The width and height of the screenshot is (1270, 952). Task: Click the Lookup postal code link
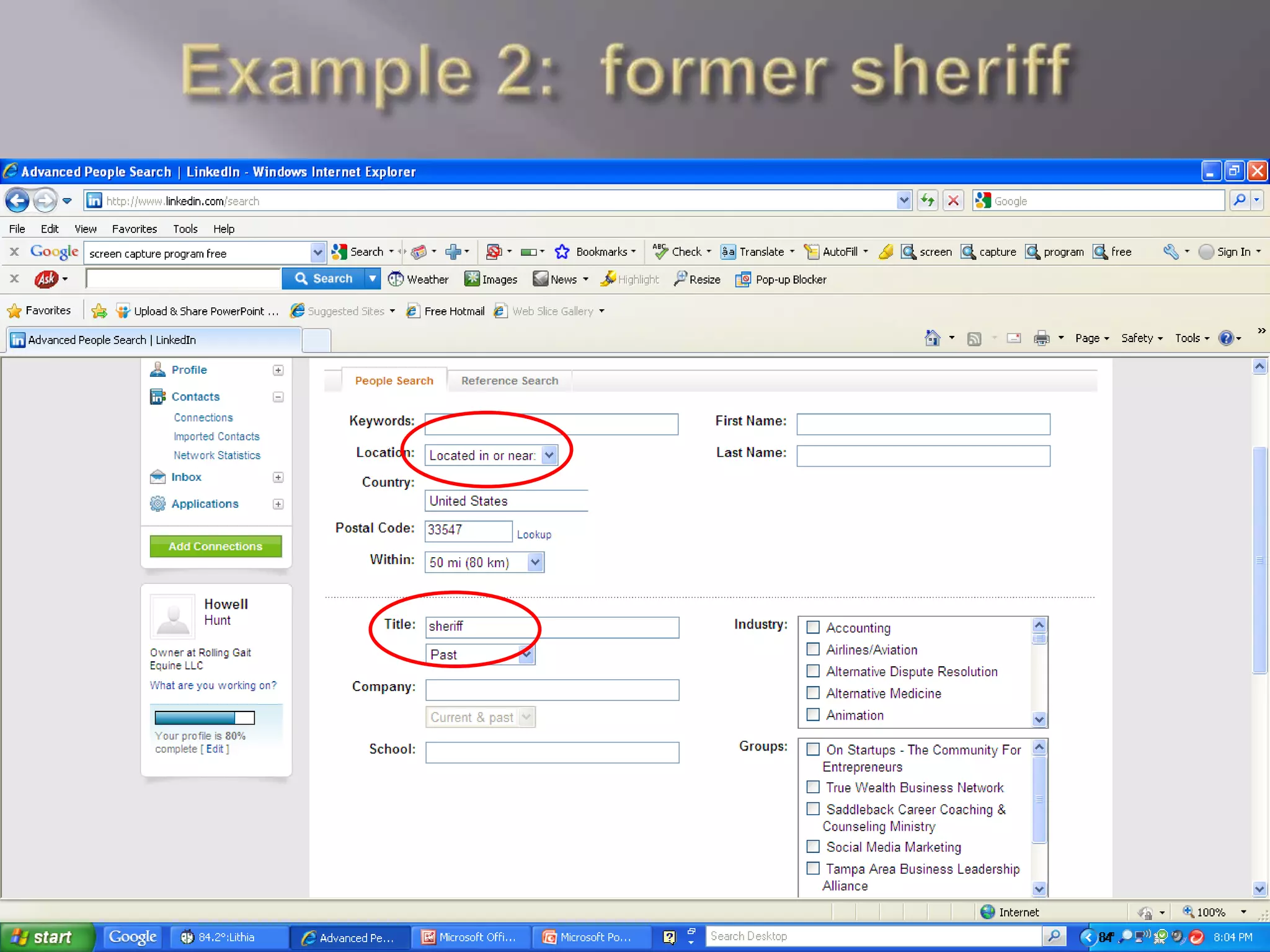pyautogui.click(x=534, y=534)
